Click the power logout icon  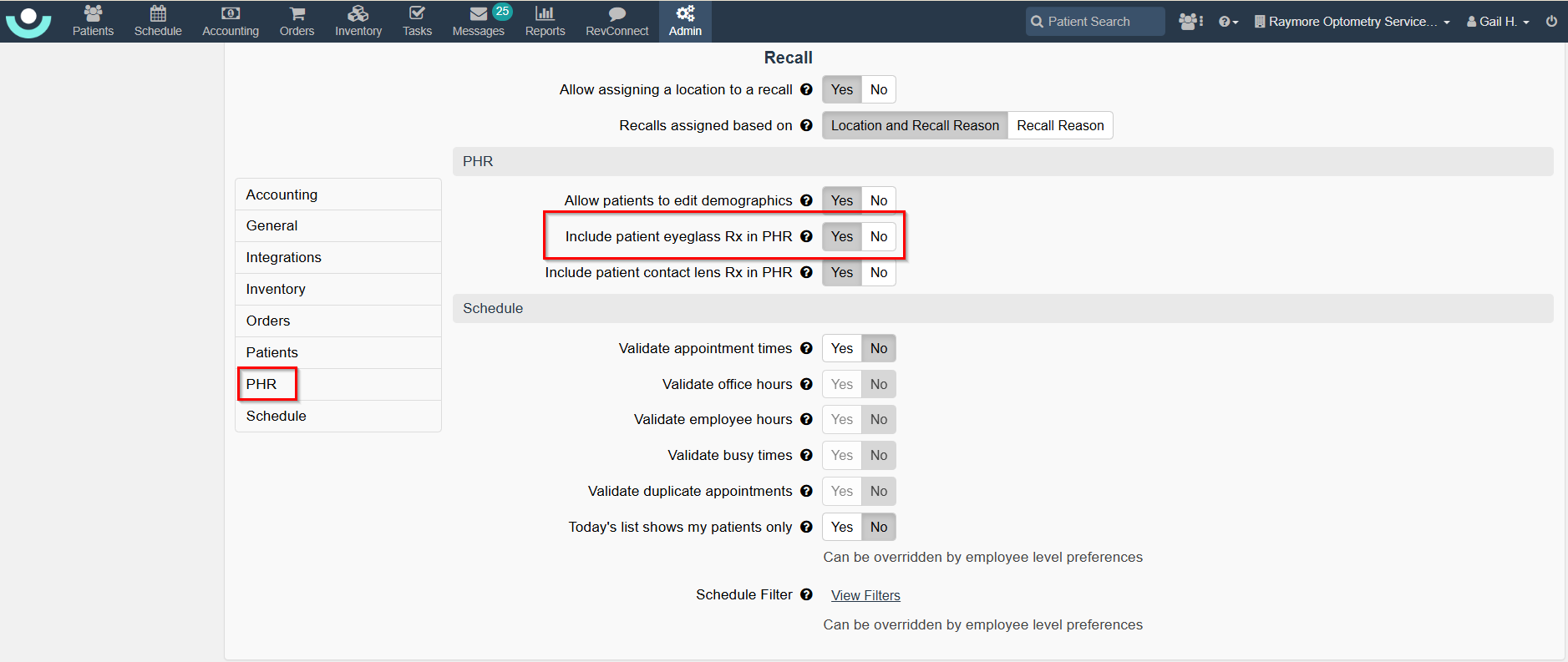point(1551,22)
